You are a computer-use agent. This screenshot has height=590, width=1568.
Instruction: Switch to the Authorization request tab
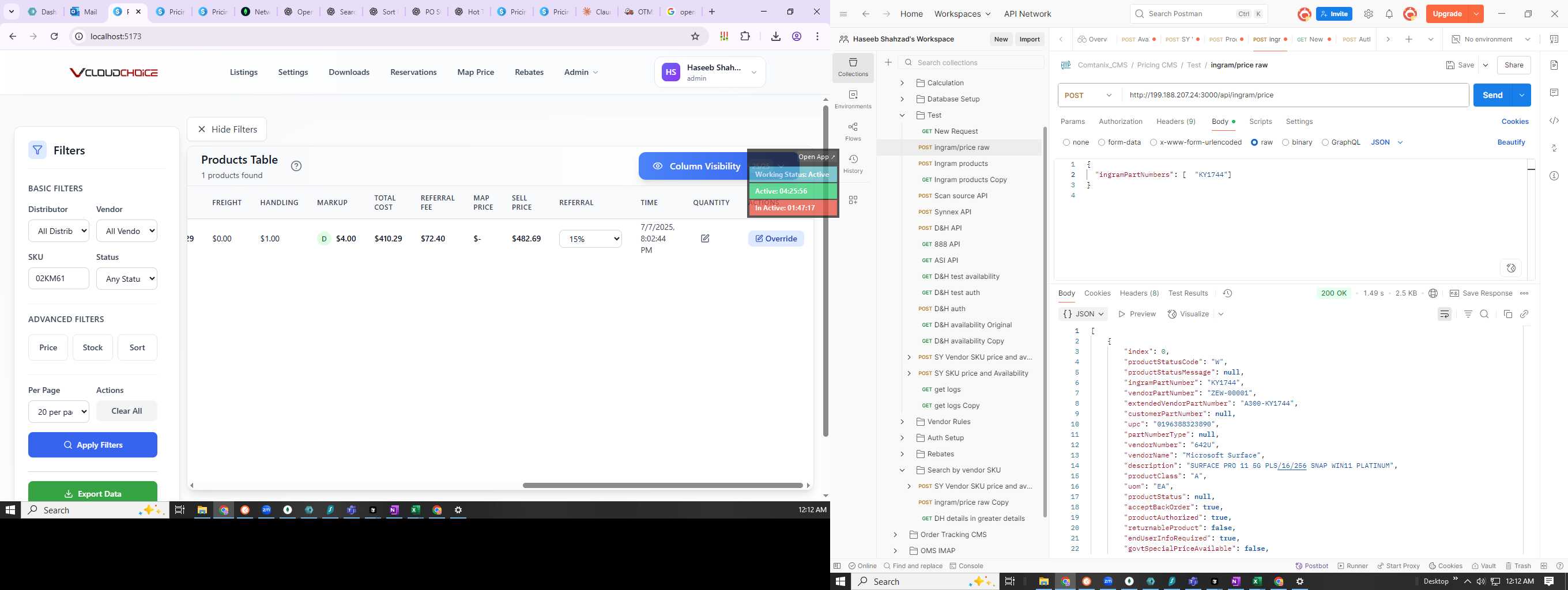(1121, 122)
